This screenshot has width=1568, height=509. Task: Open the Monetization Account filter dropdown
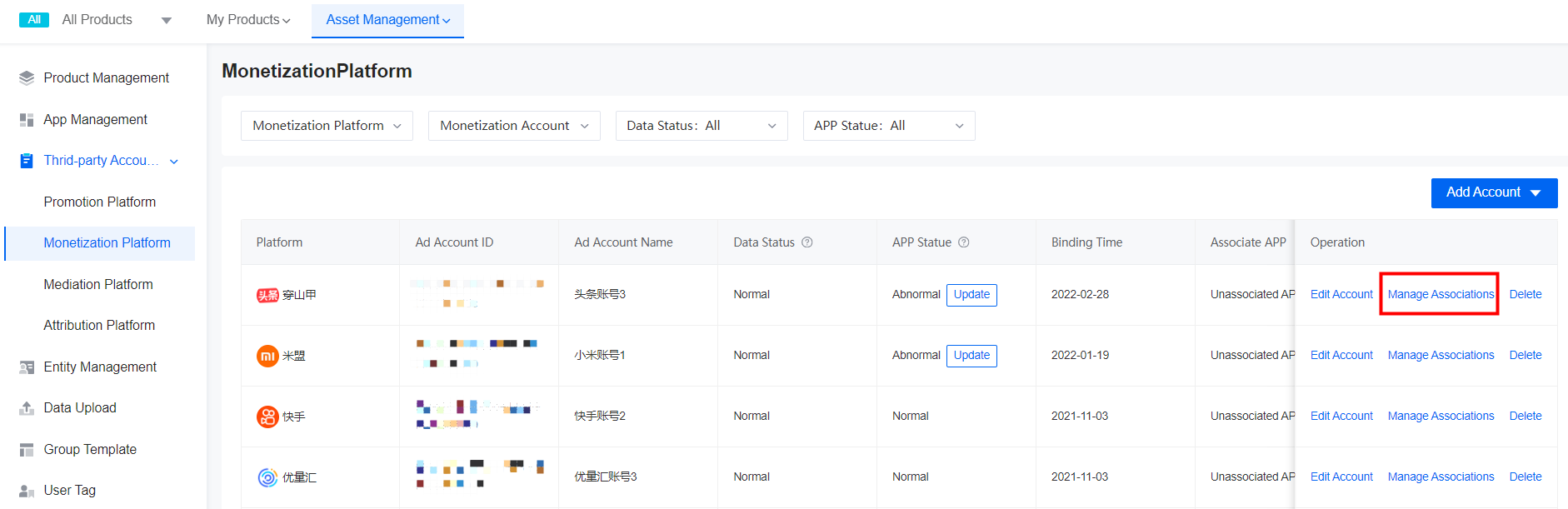click(514, 126)
